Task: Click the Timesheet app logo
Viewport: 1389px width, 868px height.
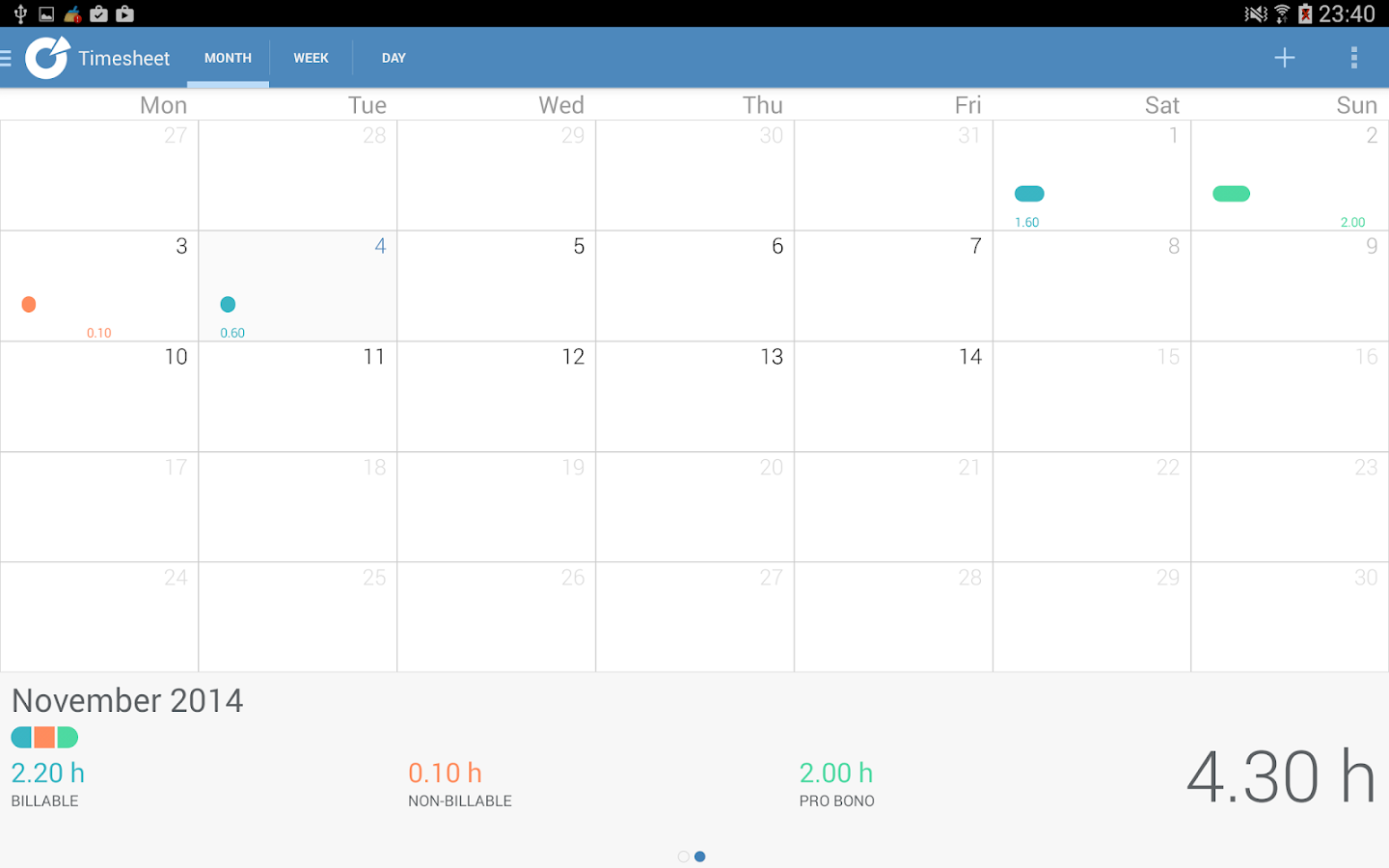Action: (45, 58)
